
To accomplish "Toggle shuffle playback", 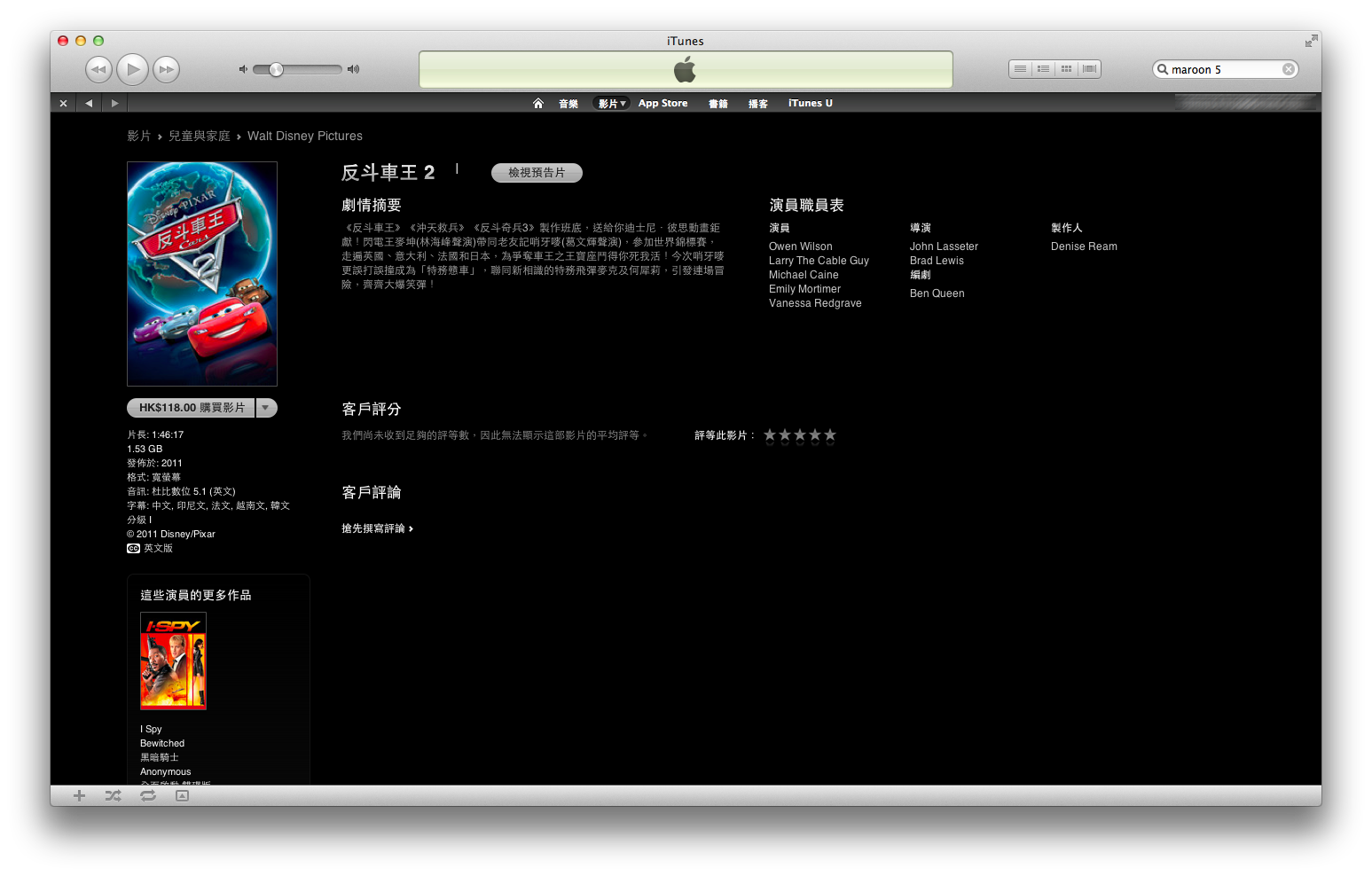I will point(113,795).
